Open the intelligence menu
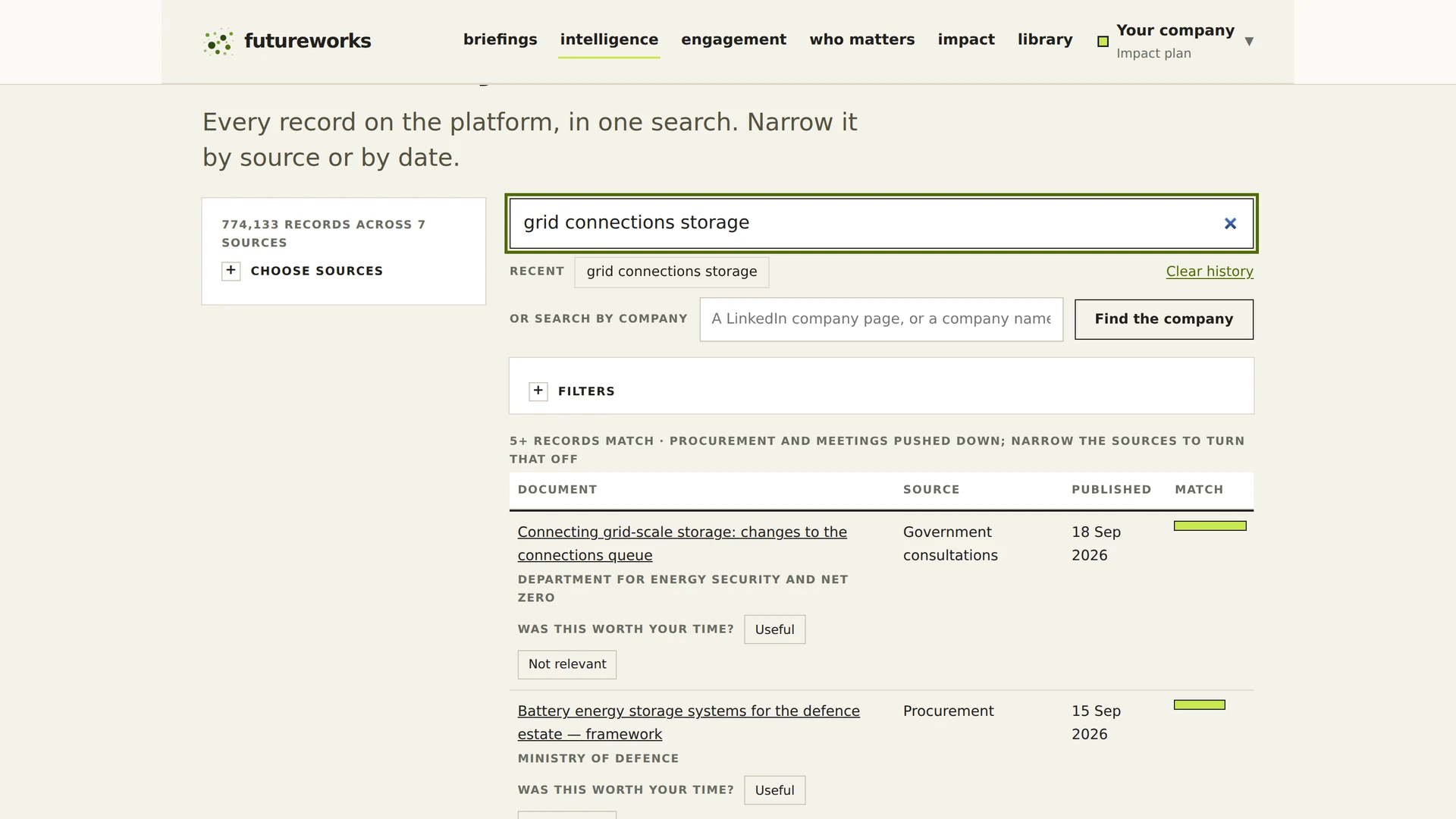Viewport: 1456px width, 819px height. (609, 39)
